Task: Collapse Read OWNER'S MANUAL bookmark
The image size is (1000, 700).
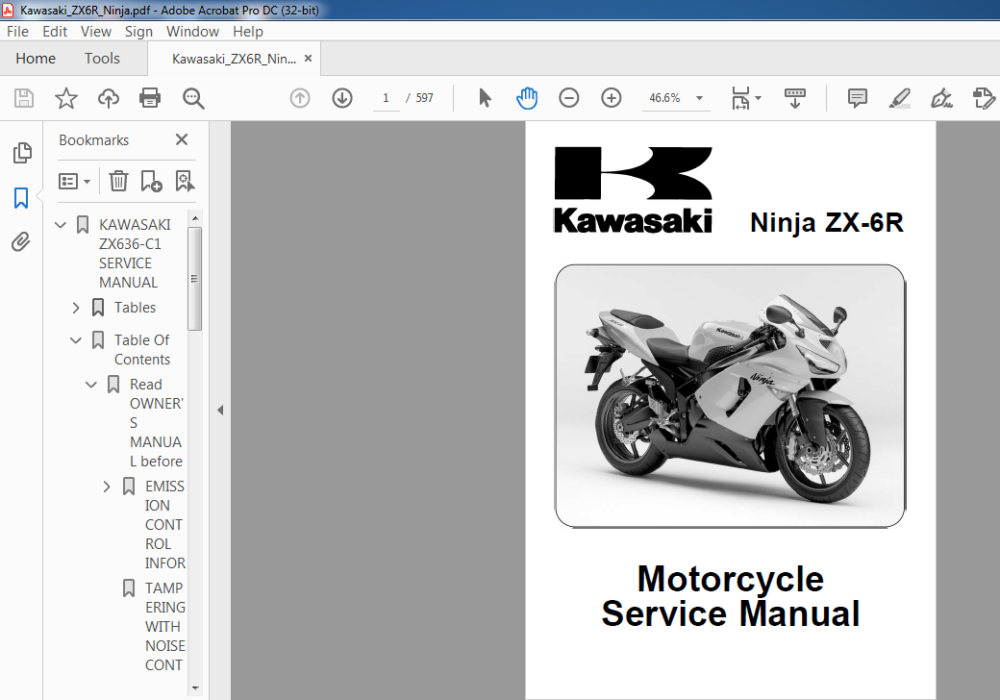Action: [91, 384]
